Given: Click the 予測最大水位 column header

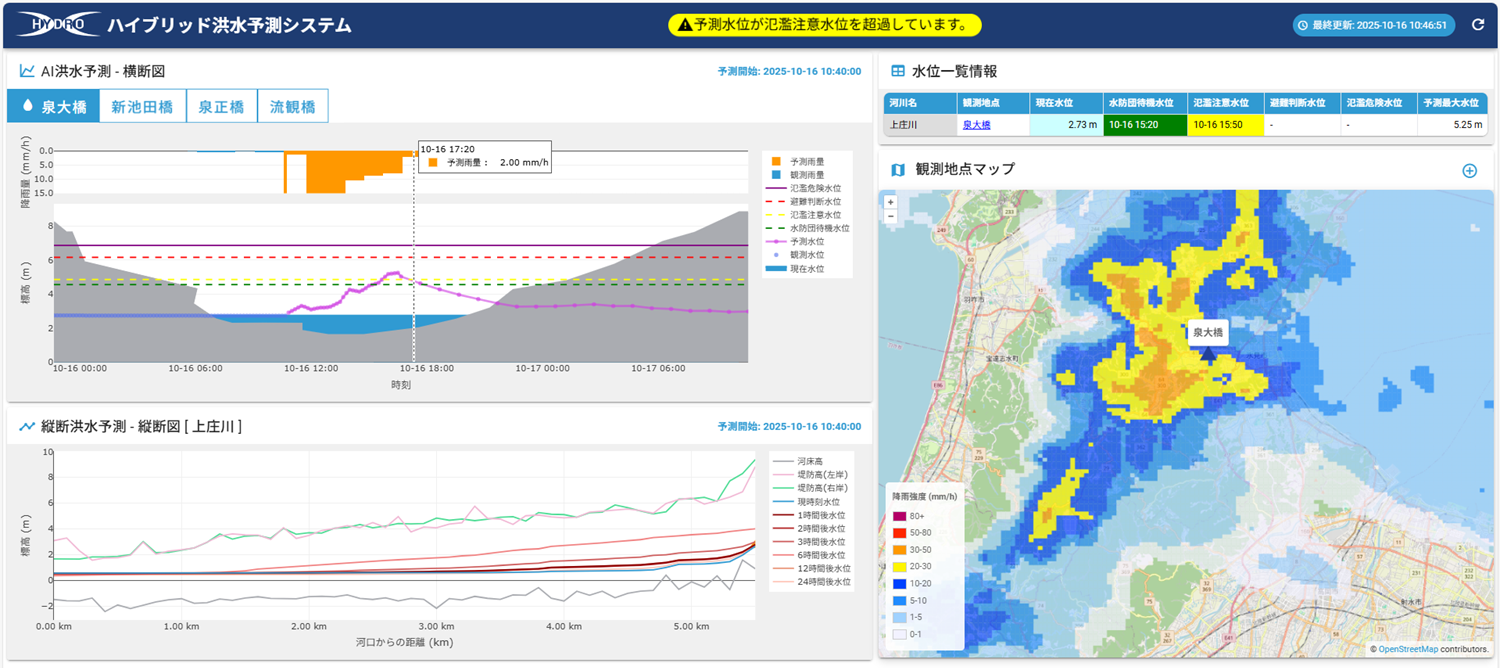Looking at the screenshot, I should tap(1451, 102).
